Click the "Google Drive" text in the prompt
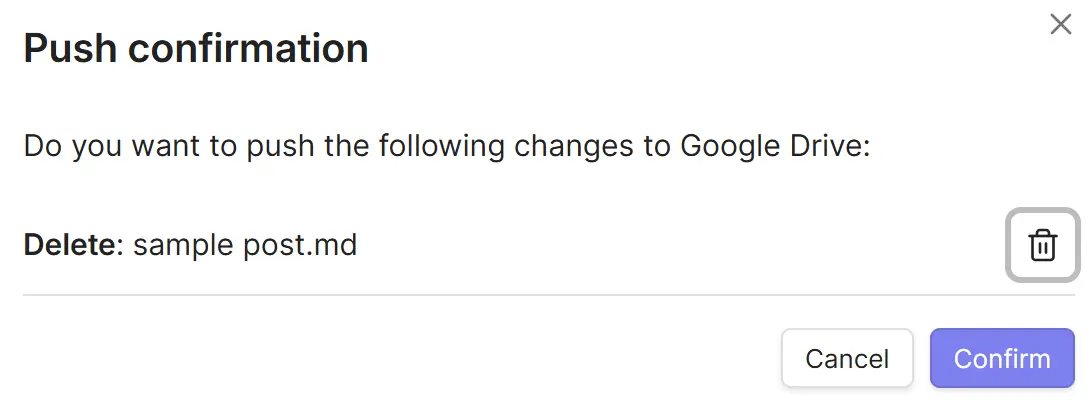 (x=775, y=146)
